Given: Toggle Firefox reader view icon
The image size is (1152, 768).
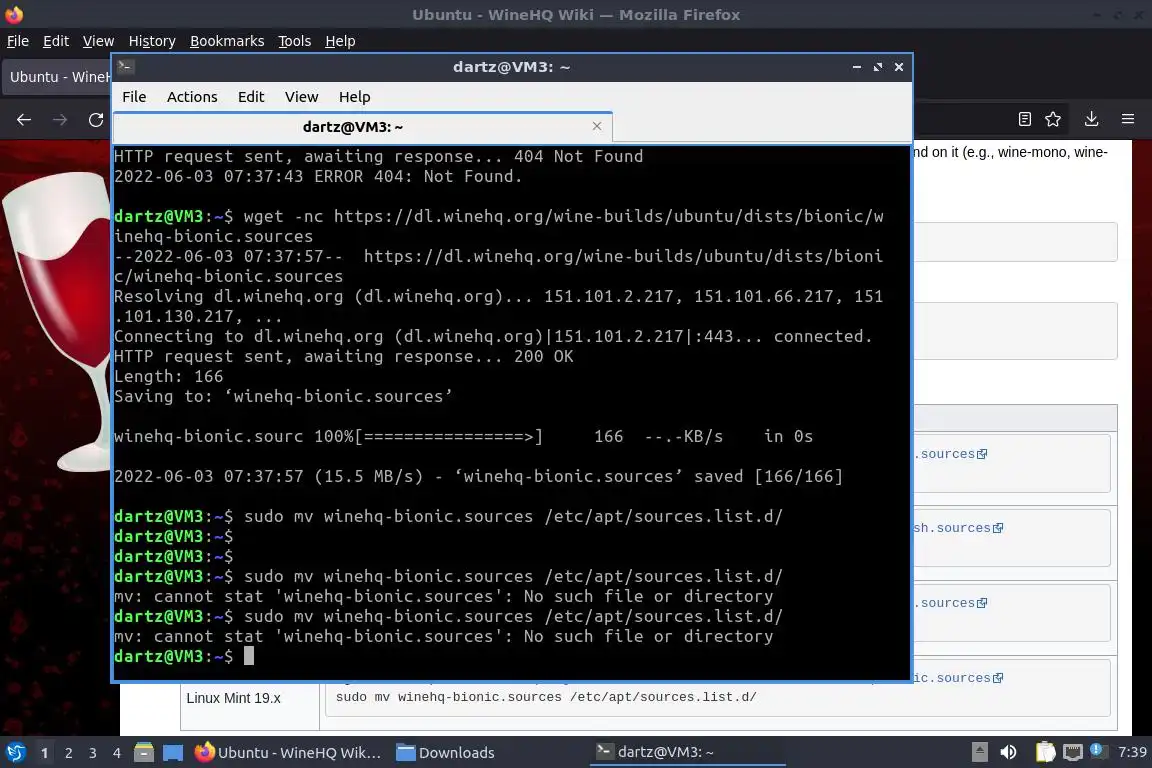Looking at the screenshot, I should click(x=1025, y=119).
